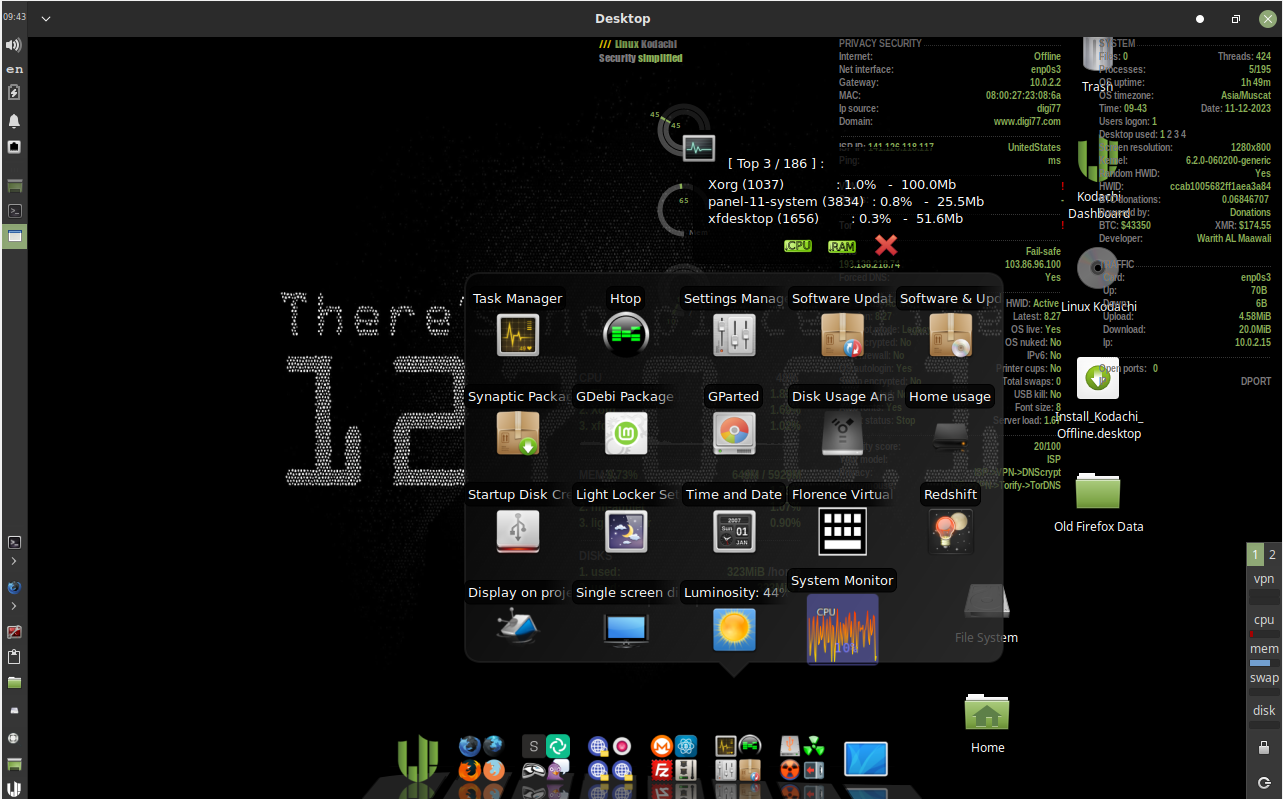Switch to workspace 1
The image size is (1283, 799).
[1256, 555]
